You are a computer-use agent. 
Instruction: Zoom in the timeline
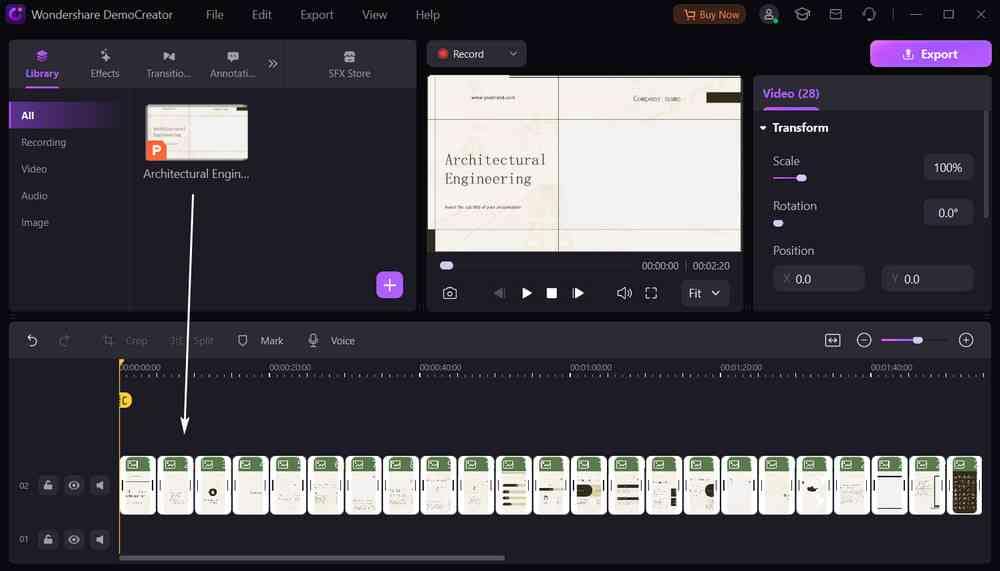point(966,340)
